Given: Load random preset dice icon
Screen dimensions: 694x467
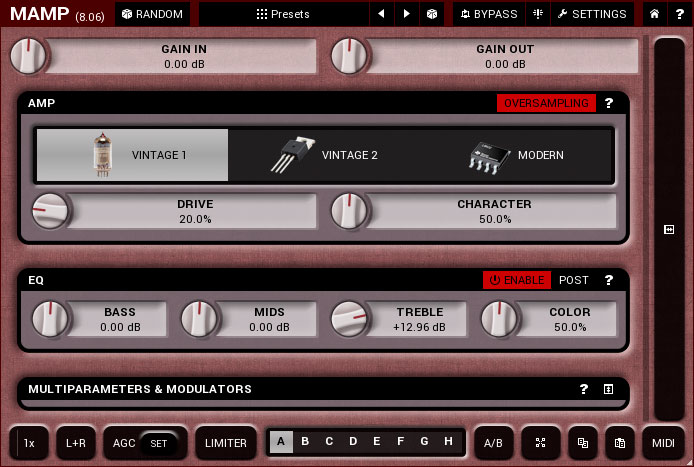Looking at the screenshot, I should [432, 14].
